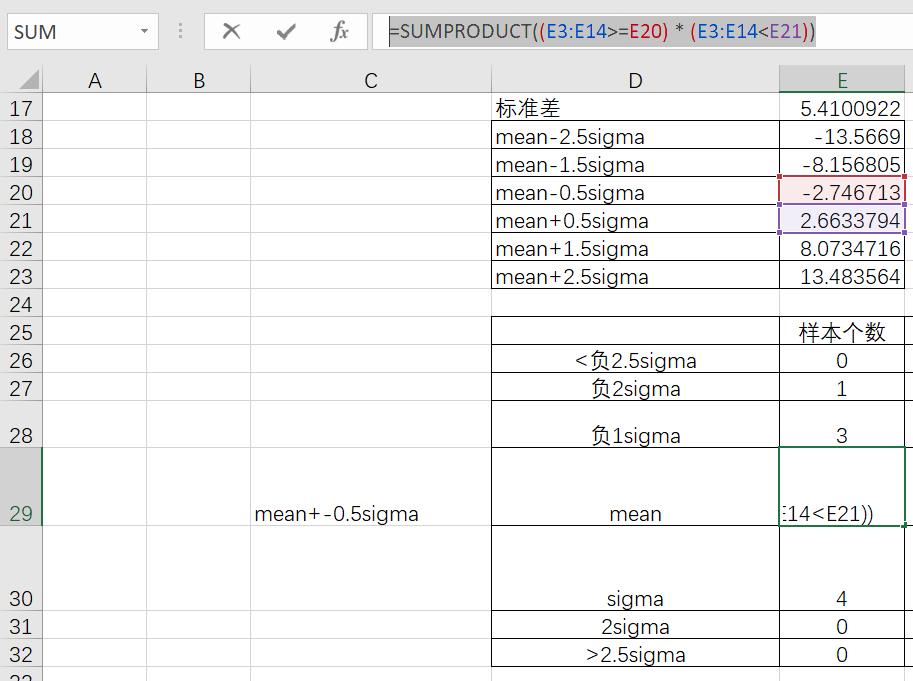The image size is (913, 681).
Task: Select row 25 header
Action: [21, 331]
